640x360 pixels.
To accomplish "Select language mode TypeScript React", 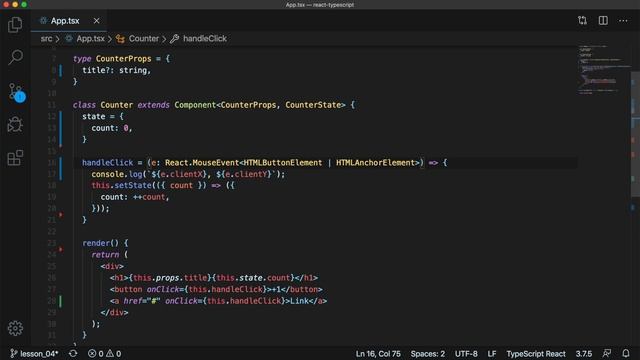I will pos(536,353).
